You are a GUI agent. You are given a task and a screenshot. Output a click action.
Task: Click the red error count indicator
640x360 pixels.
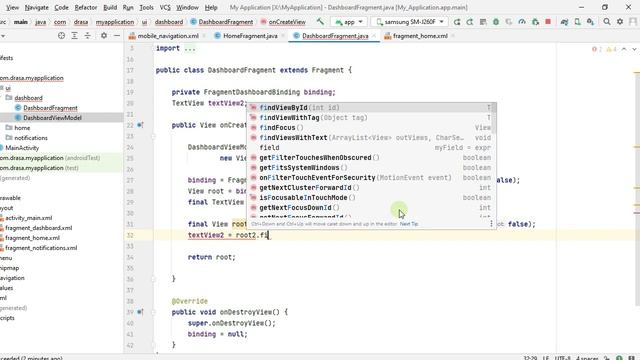pyautogui.click(x=597, y=49)
